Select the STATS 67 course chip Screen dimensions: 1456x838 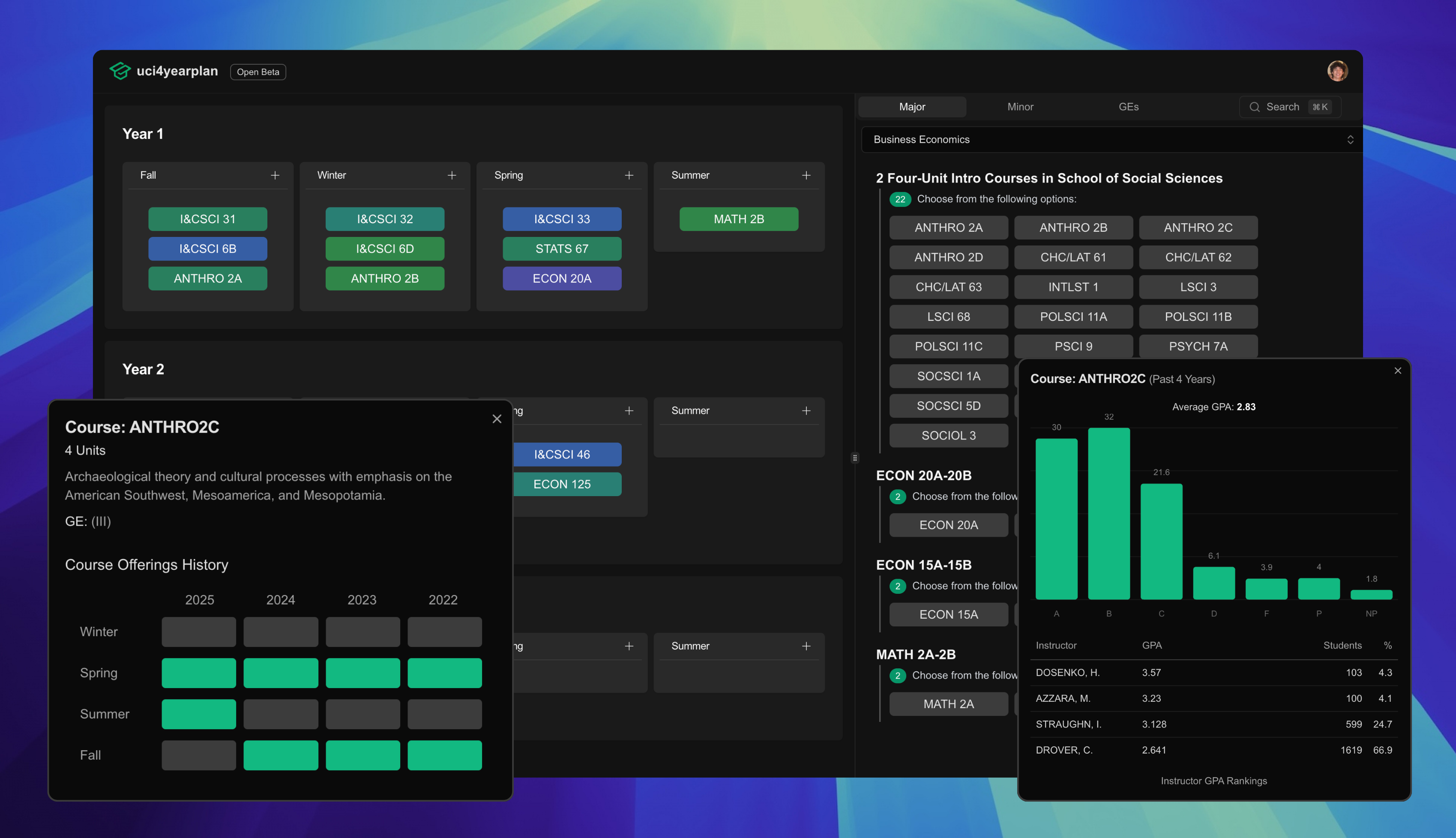(562, 248)
